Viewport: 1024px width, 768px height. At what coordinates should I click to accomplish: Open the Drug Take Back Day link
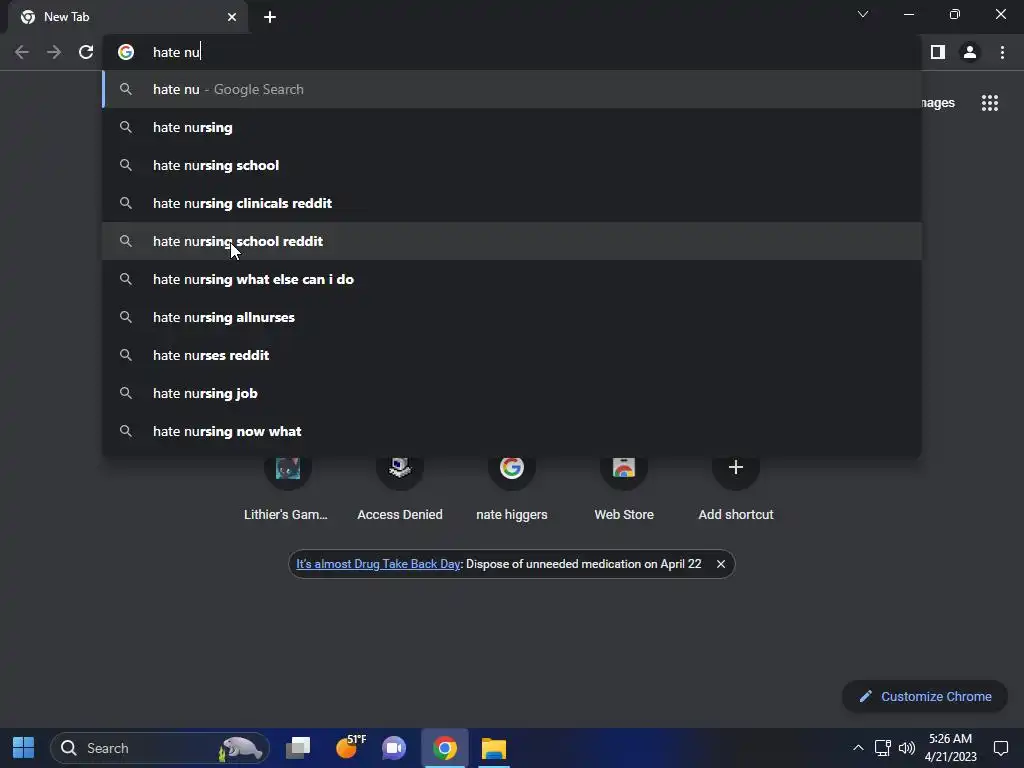[x=378, y=564]
